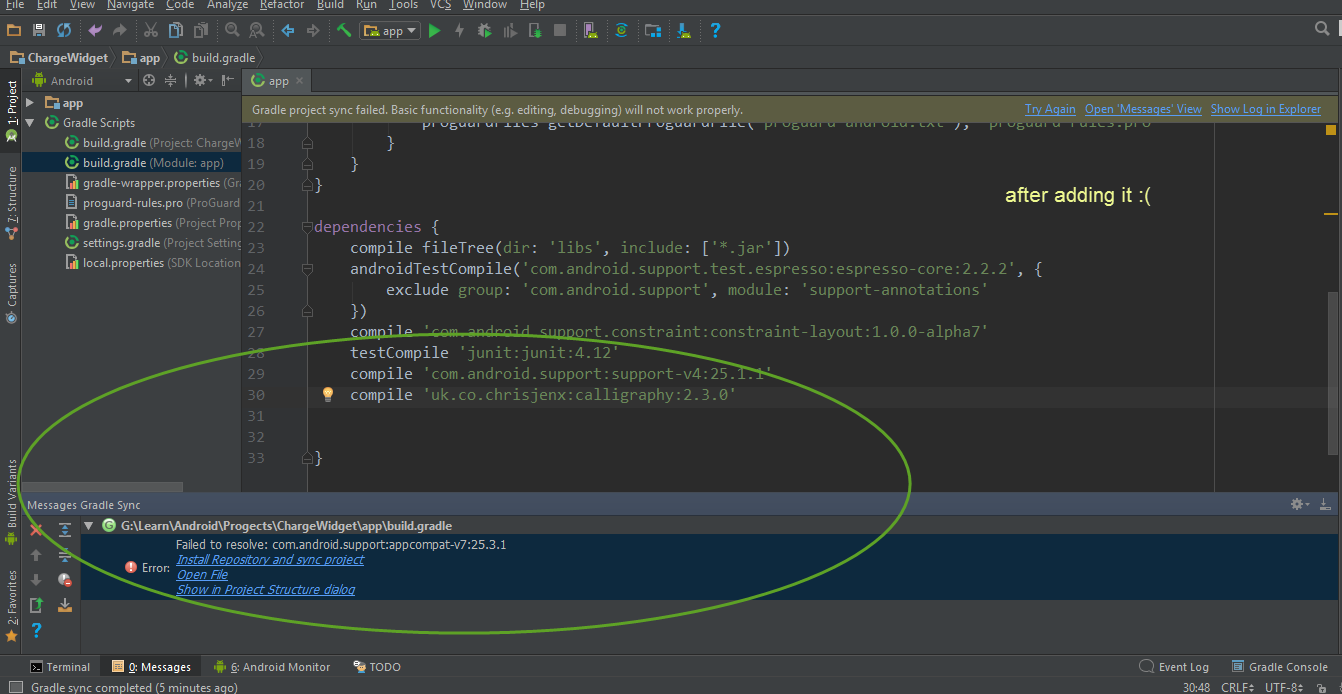Click the Debug app bug icon
Viewport: 1342px width, 694px height.
pos(485,31)
